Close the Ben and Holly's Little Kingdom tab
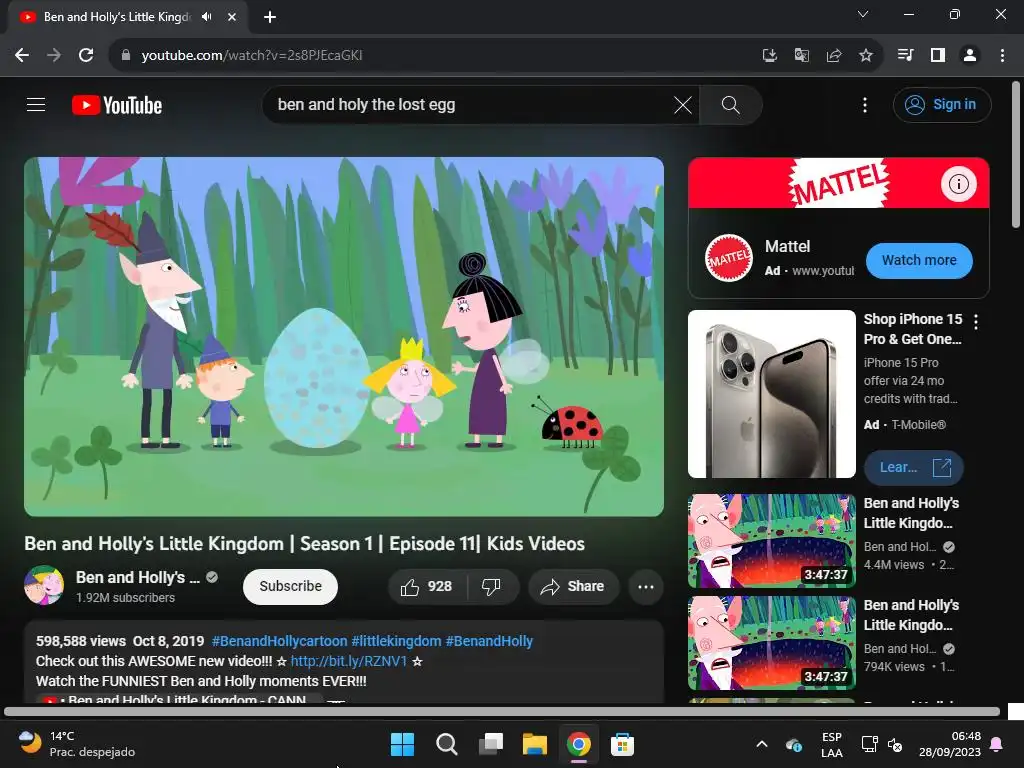This screenshot has width=1024, height=768. coord(231,17)
